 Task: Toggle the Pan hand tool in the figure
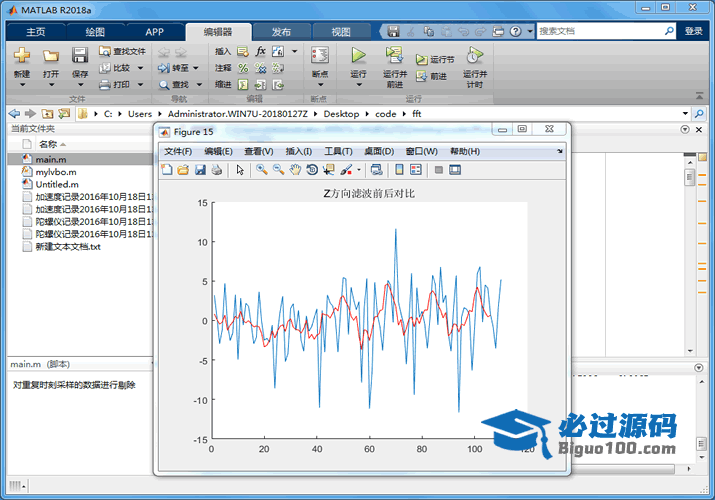(x=295, y=170)
